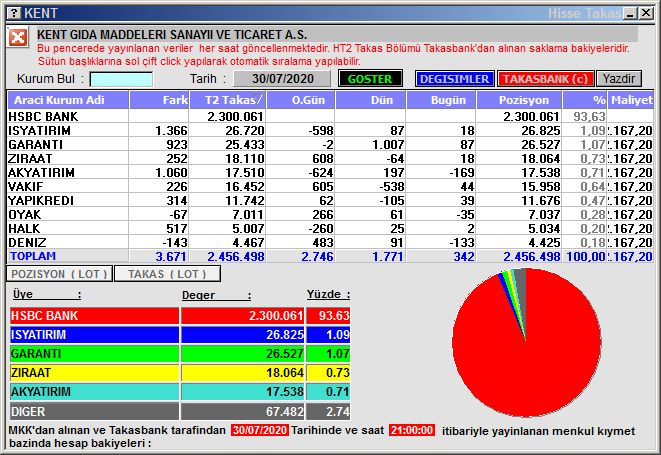
Task: Select the GARANTI row in table
Action: (x=330, y=144)
